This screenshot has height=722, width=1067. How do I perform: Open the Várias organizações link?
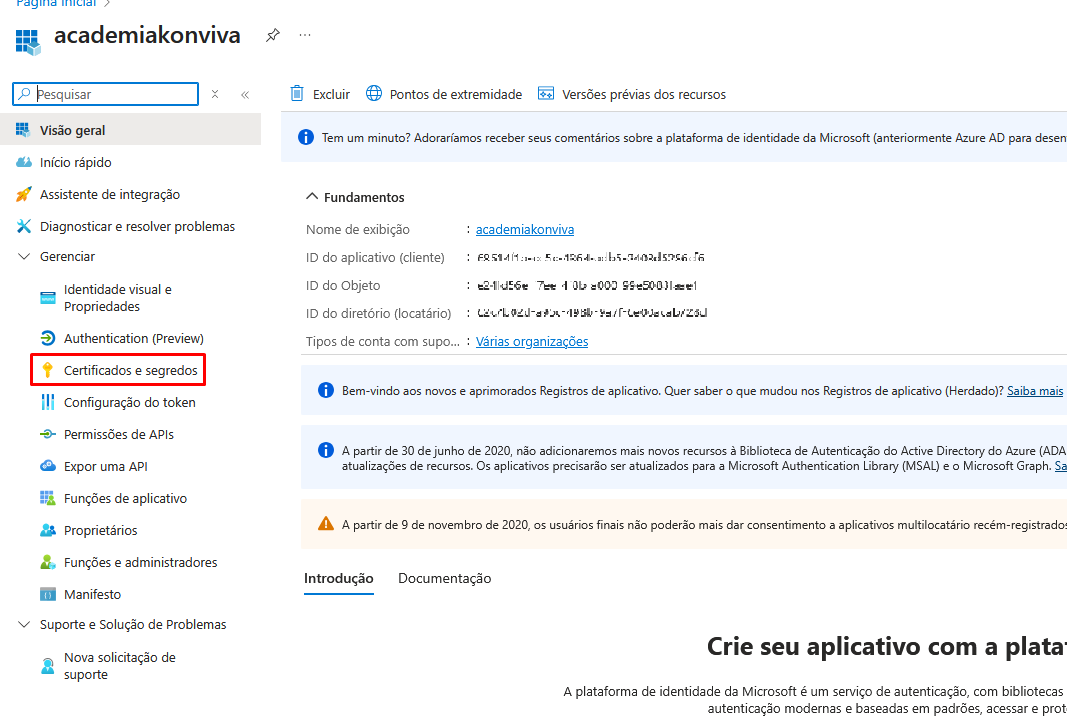coord(532,342)
